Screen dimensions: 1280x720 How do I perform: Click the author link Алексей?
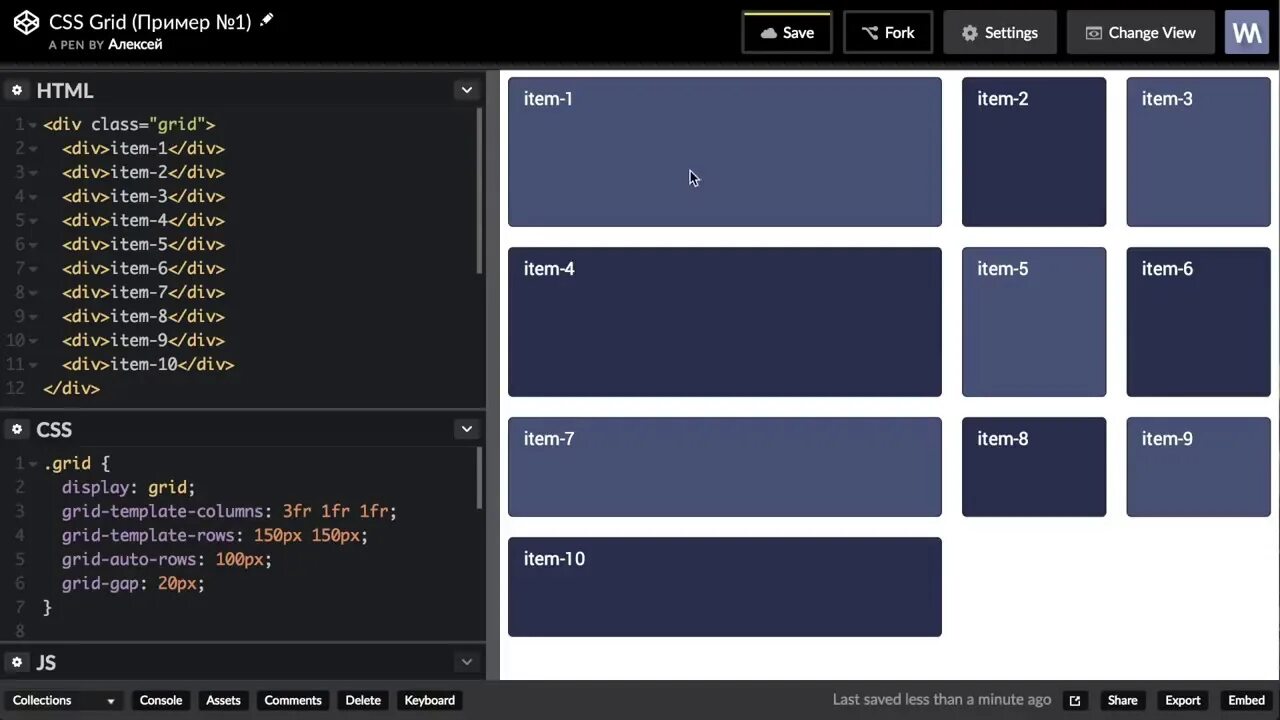pyautogui.click(x=135, y=44)
